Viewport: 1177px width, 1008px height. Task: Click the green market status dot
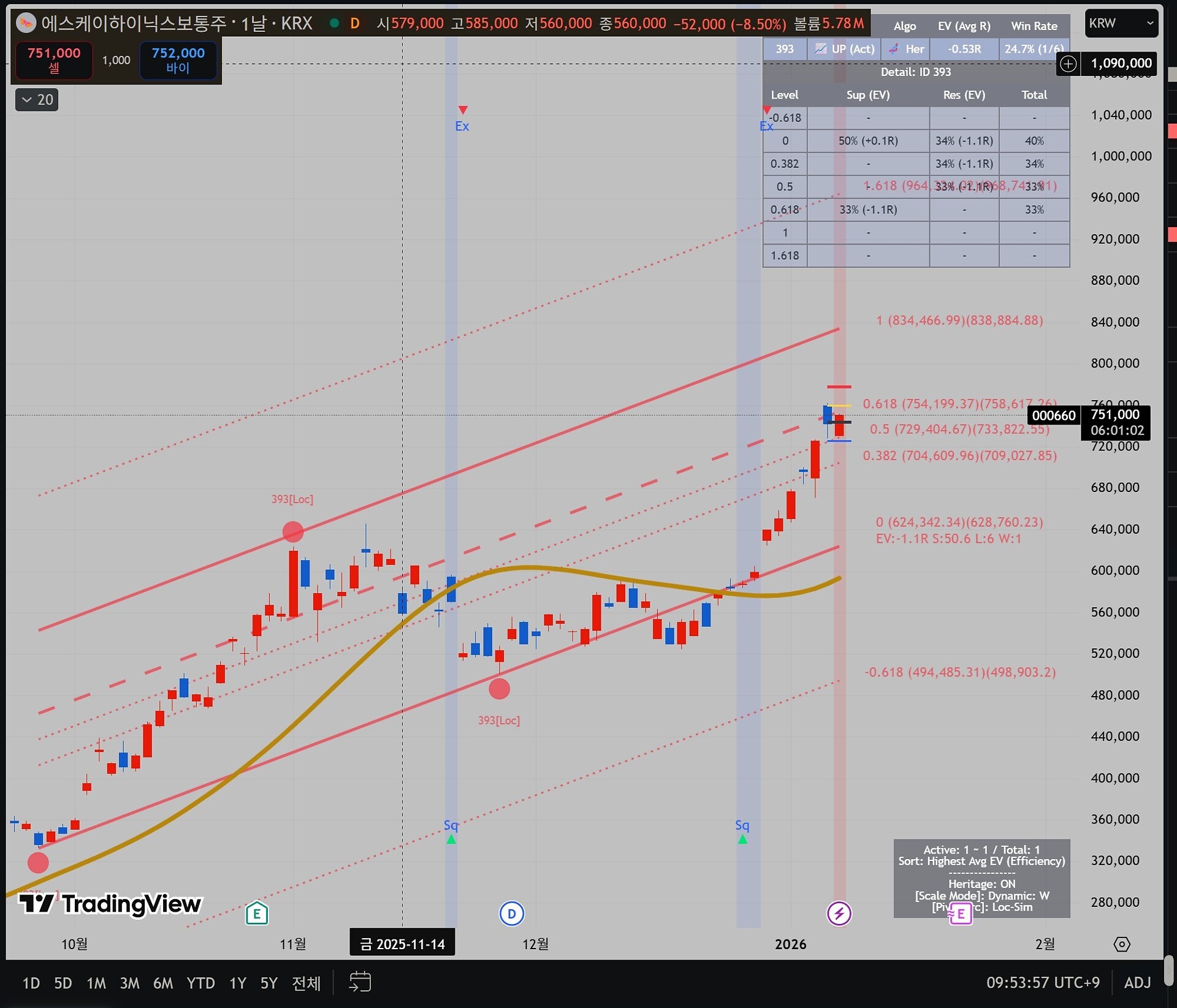[334, 23]
